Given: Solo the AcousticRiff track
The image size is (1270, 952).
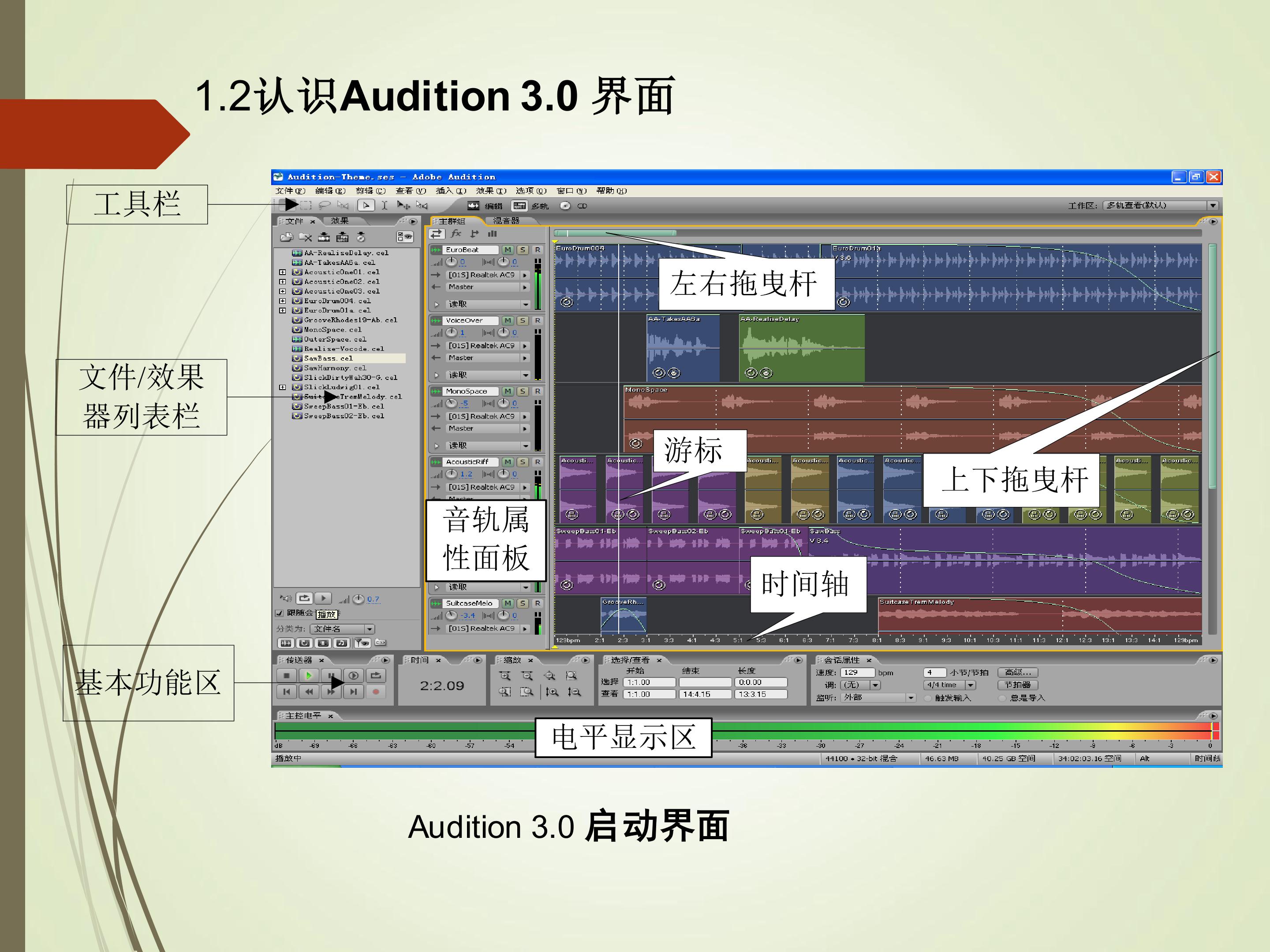Looking at the screenshot, I should pos(523,462).
